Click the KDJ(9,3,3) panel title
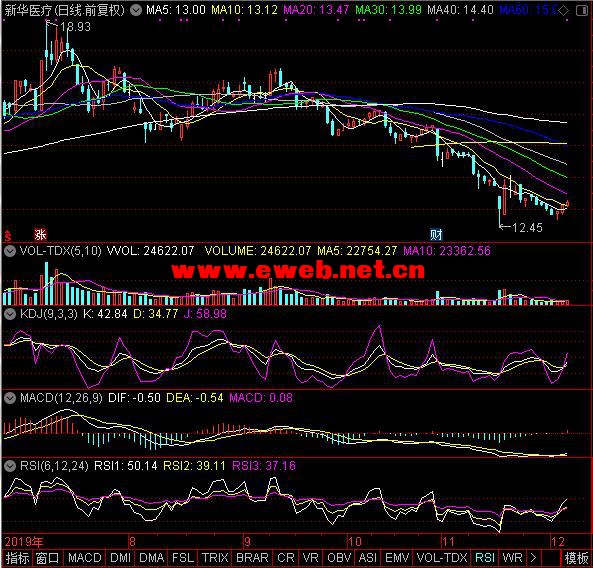The width and height of the screenshot is (593, 568). pyautogui.click(x=48, y=314)
